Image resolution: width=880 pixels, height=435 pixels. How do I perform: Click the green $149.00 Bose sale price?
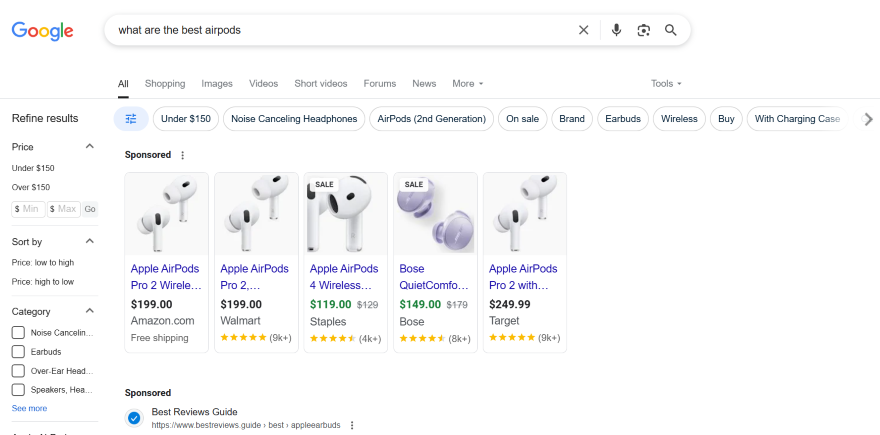pyautogui.click(x=420, y=305)
